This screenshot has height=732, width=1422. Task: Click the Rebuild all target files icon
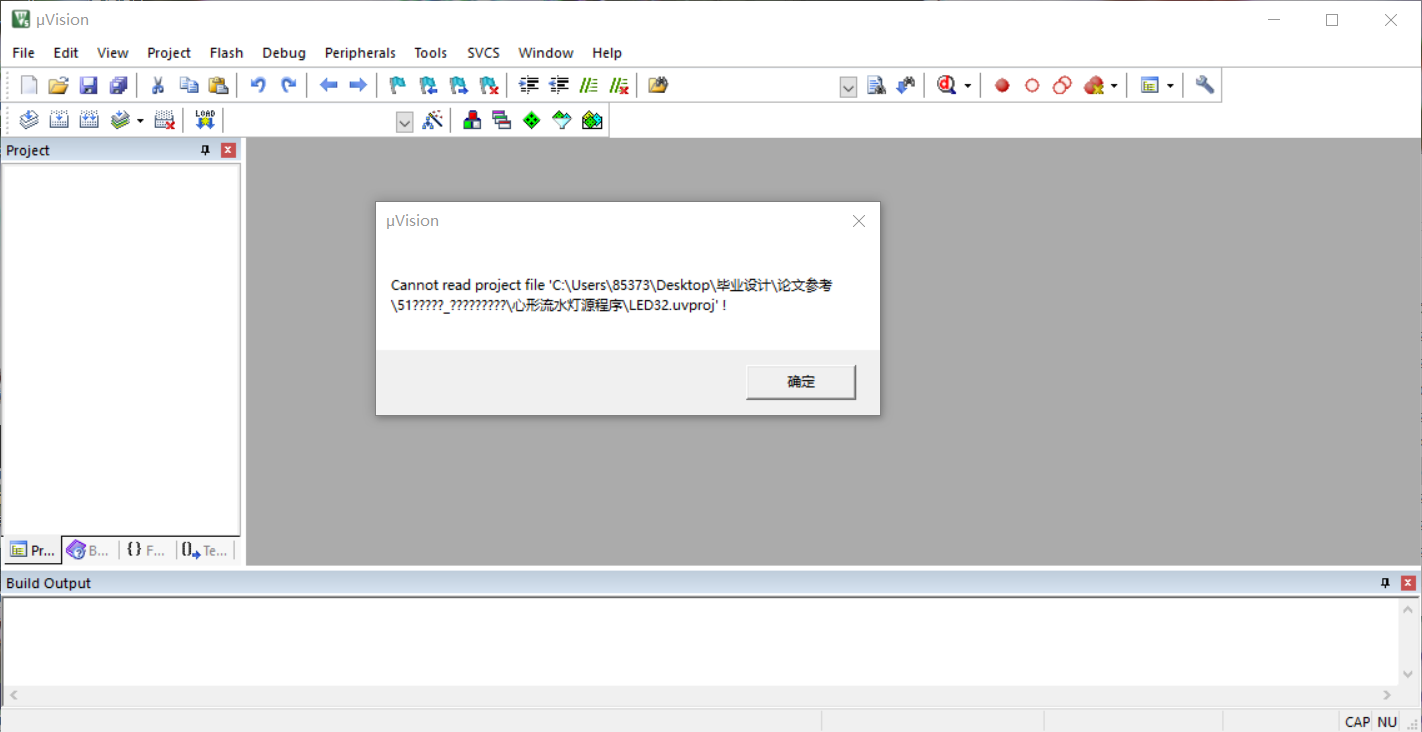89,121
